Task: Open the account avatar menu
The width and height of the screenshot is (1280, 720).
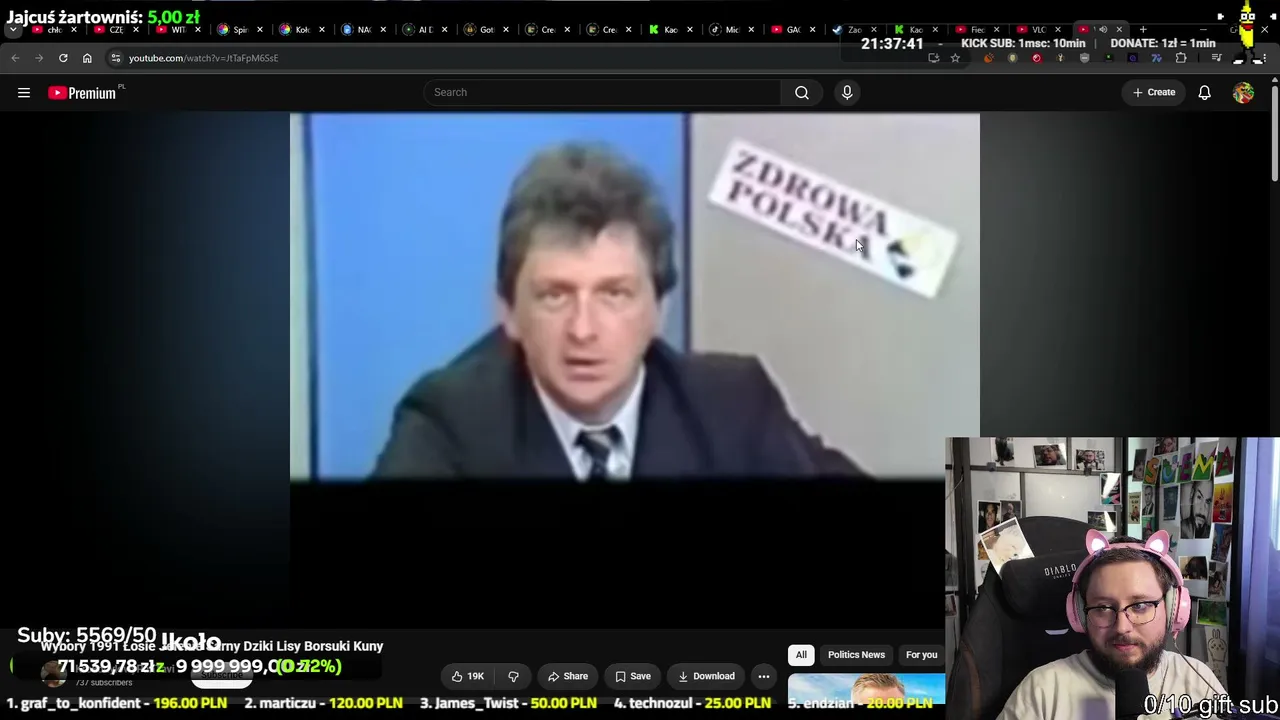Action: [x=1243, y=92]
